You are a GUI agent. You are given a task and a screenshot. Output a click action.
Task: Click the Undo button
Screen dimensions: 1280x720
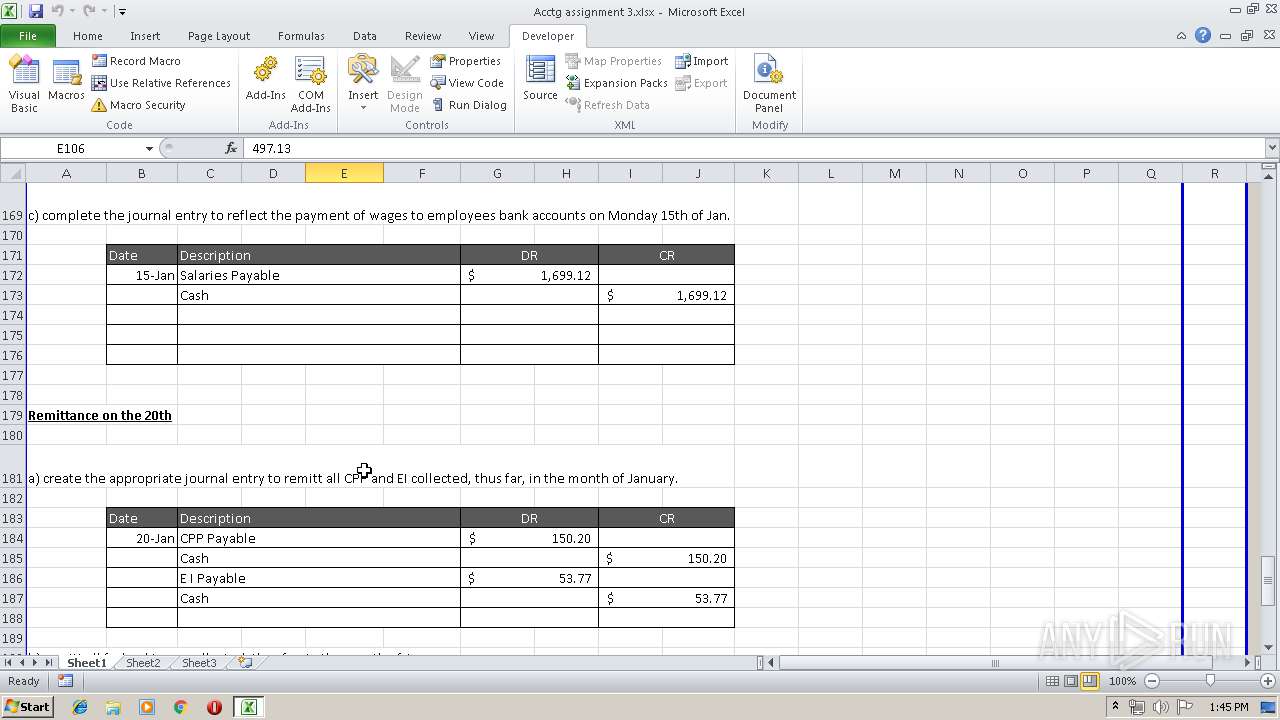(58, 11)
